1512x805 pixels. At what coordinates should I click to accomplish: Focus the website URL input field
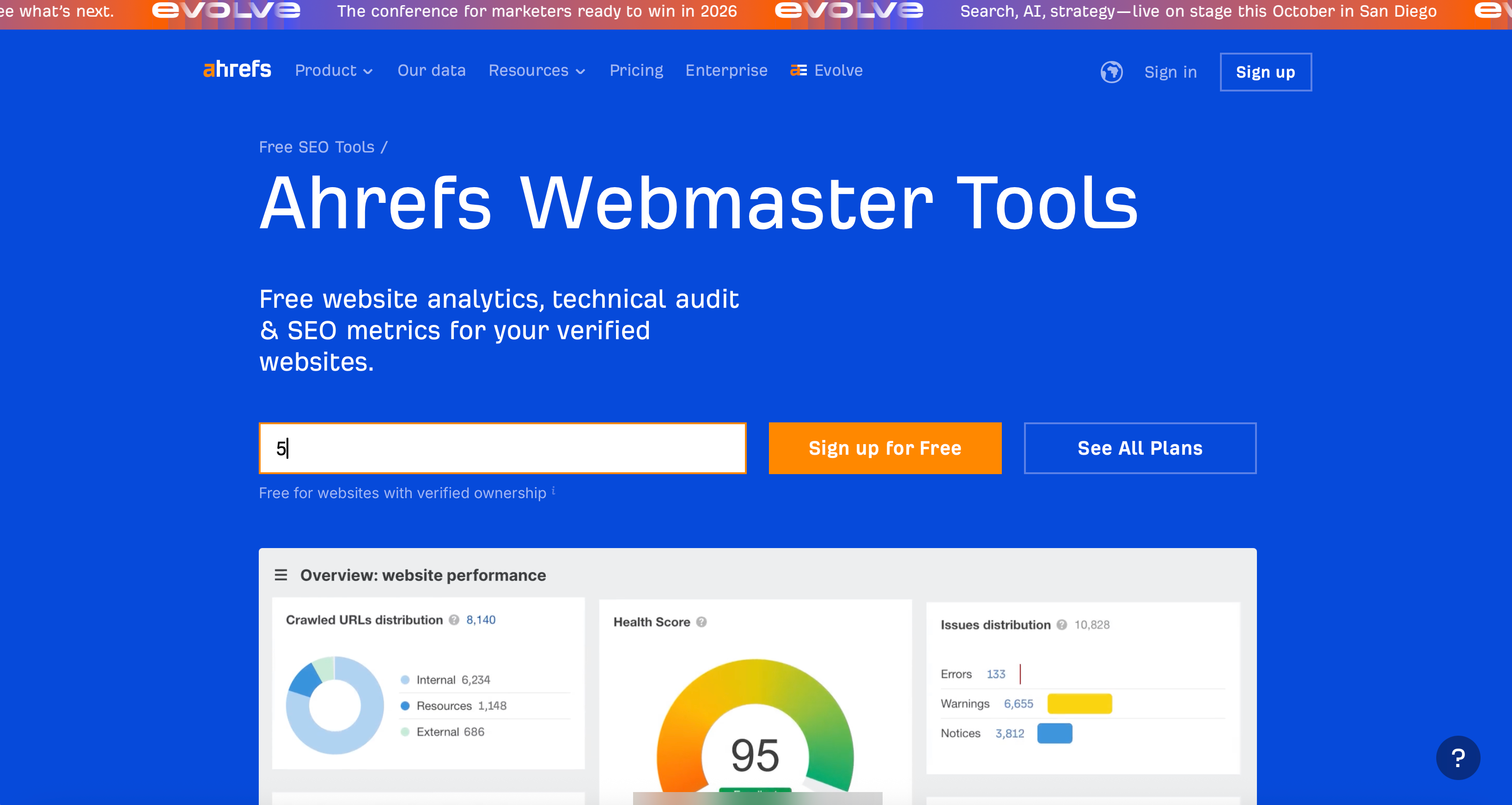(502, 448)
